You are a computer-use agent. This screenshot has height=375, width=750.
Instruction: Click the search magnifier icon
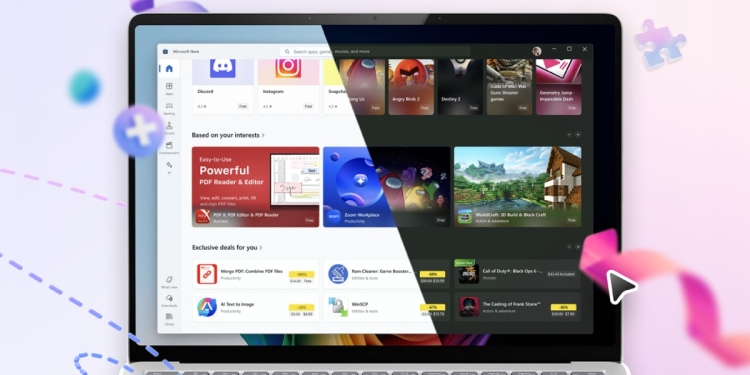[287, 51]
